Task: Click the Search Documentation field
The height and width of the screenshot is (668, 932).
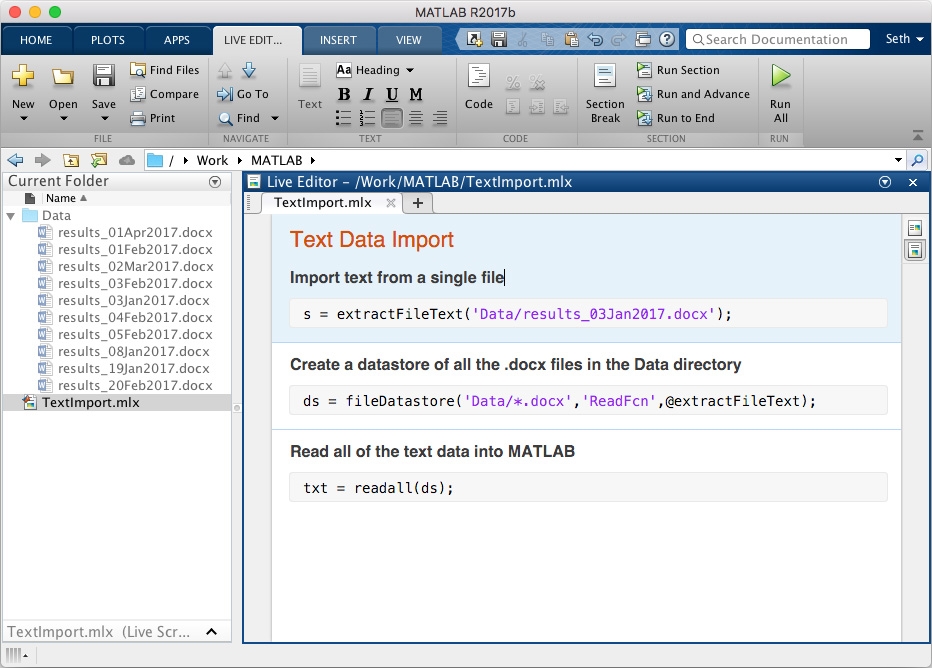Action: coord(778,39)
